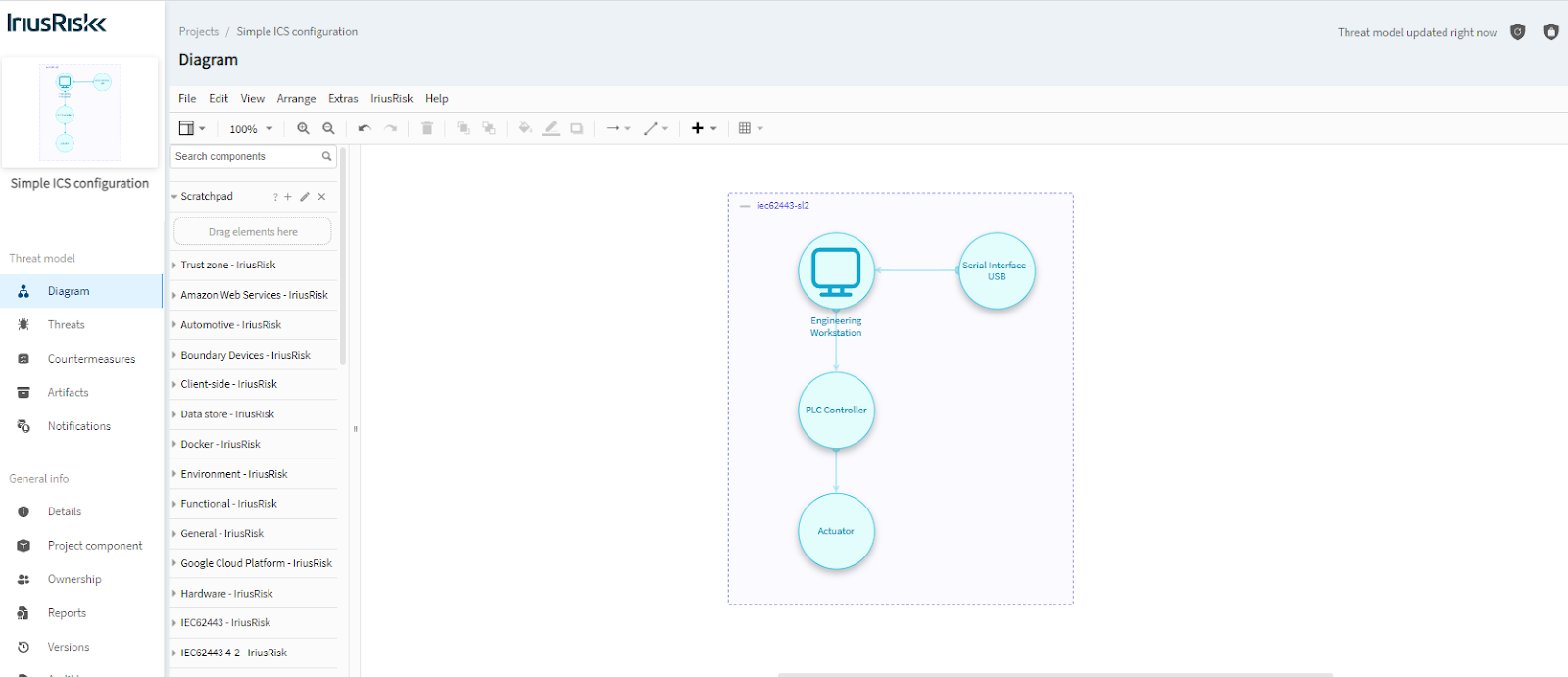The width and height of the screenshot is (1568, 677).
Task: Open the Extras menu
Action: [343, 98]
